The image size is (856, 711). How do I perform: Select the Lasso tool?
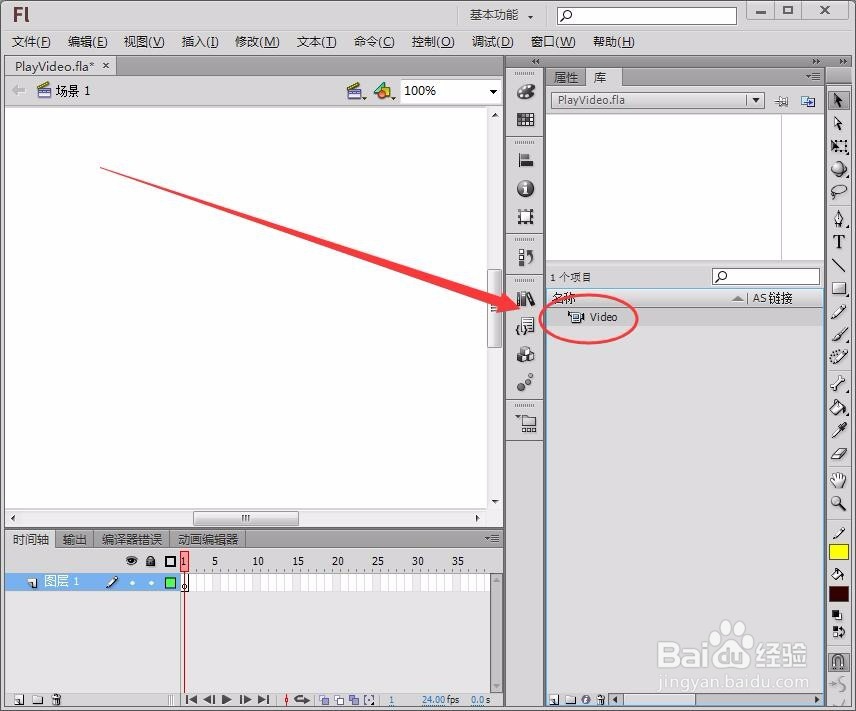coord(839,192)
